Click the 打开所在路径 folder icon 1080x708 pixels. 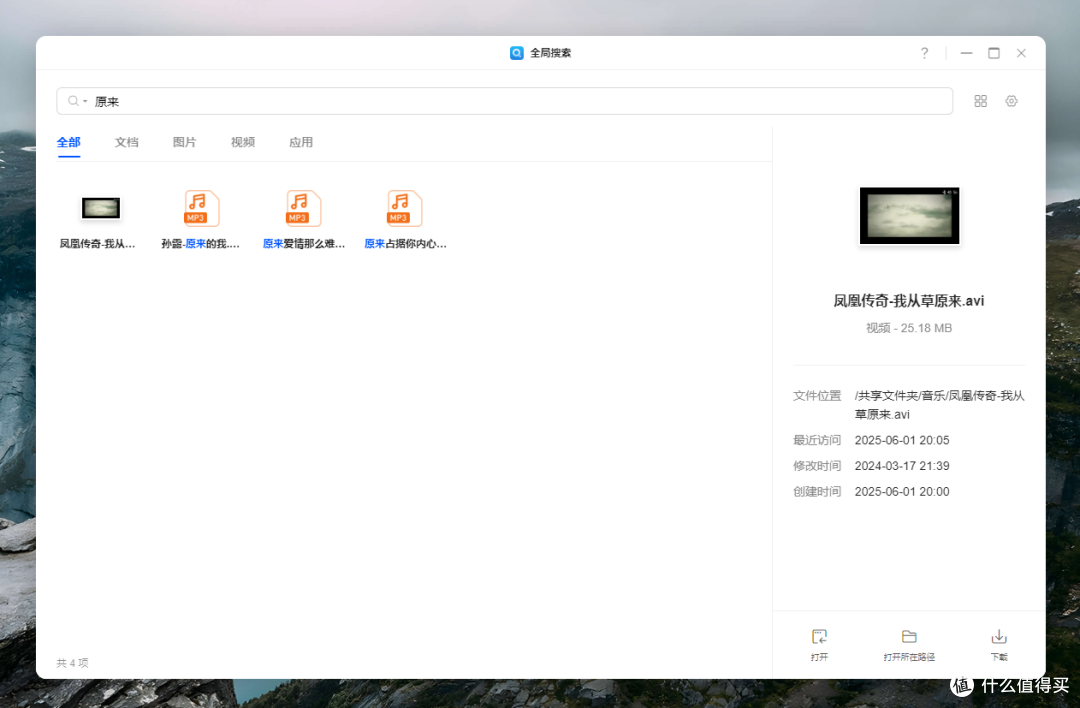point(909,636)
